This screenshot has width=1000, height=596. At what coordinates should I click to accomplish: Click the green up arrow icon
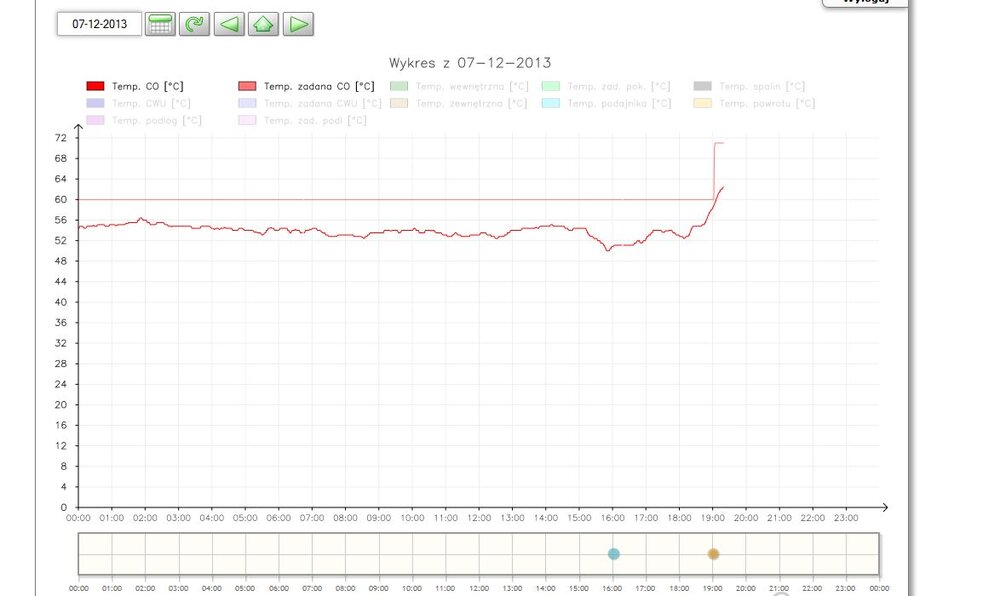point(263,24)
